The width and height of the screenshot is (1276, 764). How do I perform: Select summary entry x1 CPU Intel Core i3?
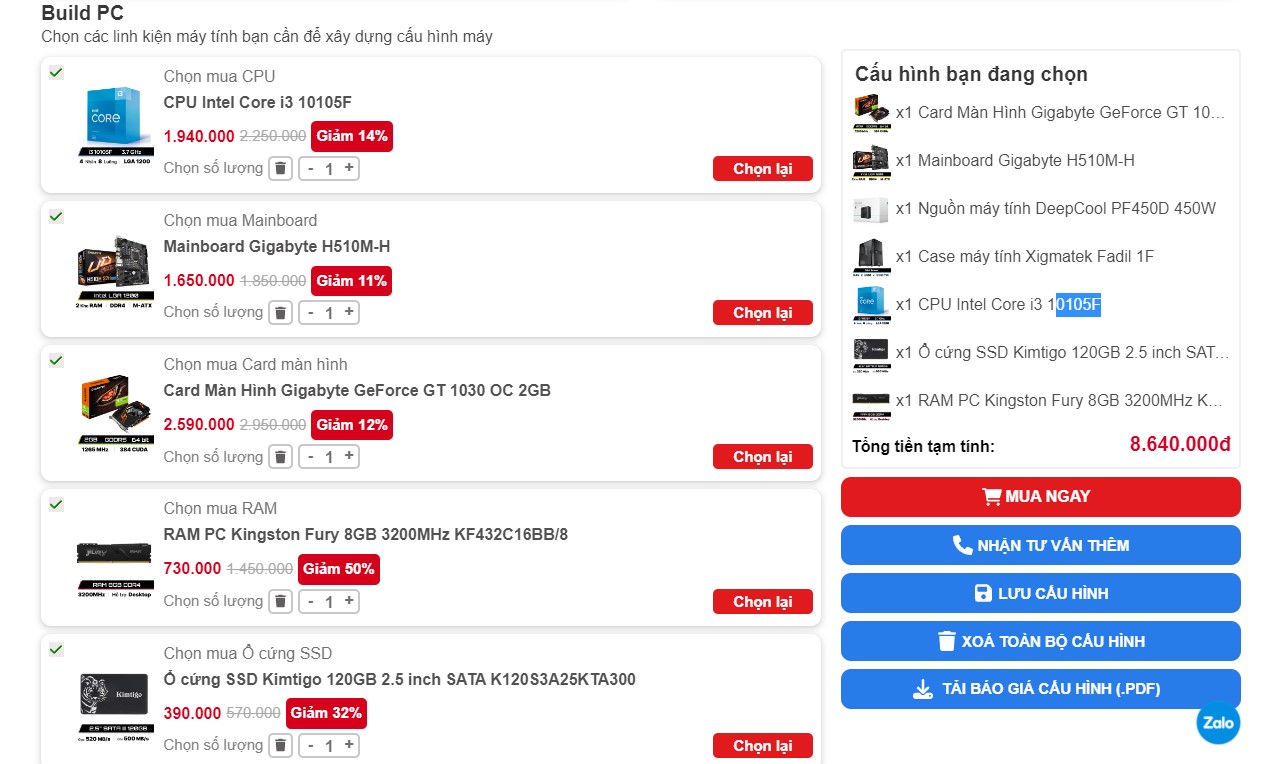[x=998, y=304]
